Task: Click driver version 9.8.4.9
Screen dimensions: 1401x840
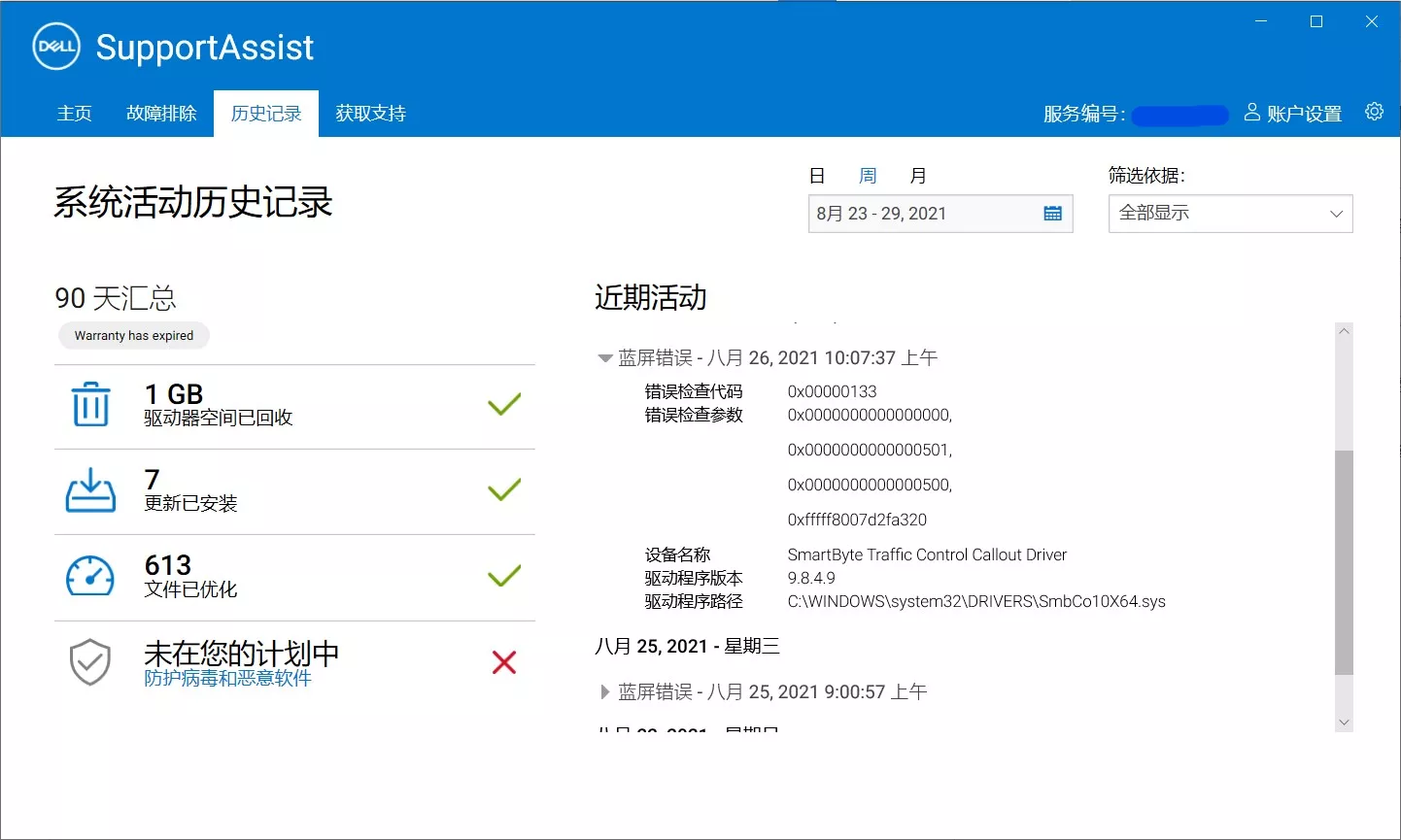Action: (811, 578)
